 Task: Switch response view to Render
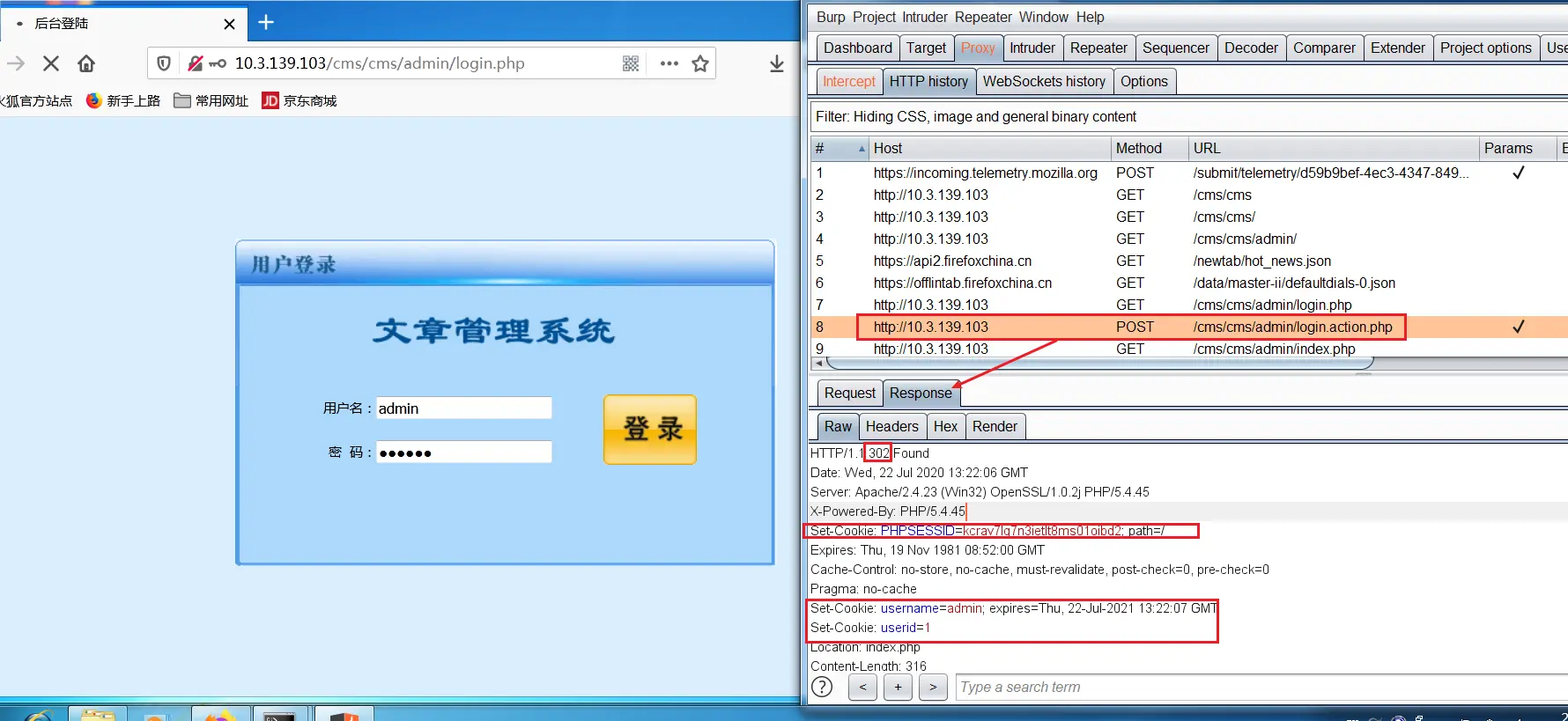(995, 426)
